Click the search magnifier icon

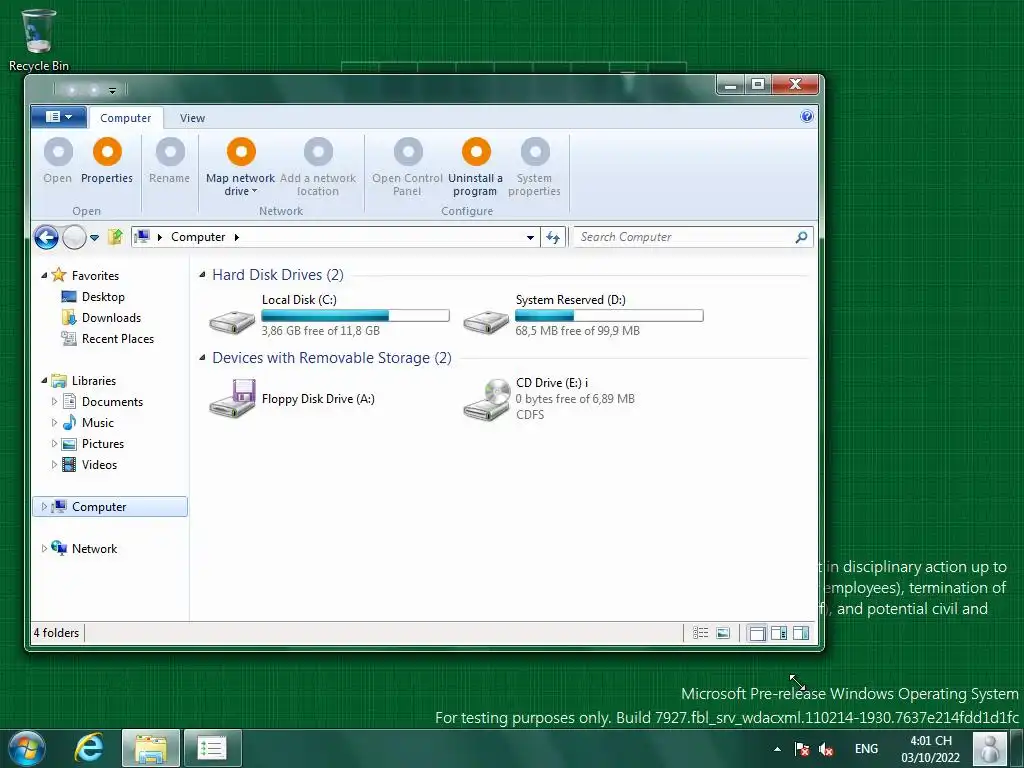(801, 237)
